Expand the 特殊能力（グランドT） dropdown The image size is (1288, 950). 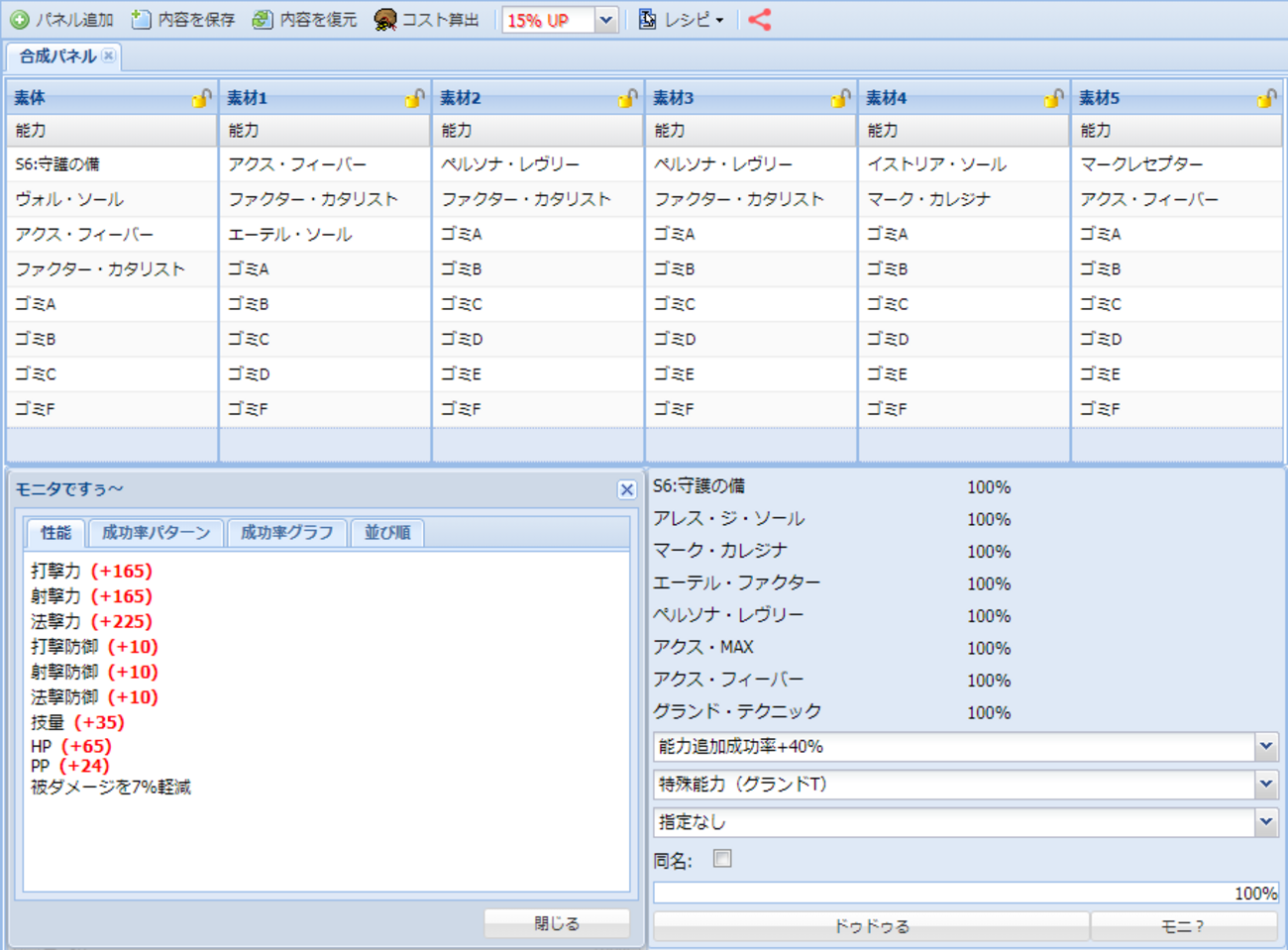click(x=1265, y=785)
